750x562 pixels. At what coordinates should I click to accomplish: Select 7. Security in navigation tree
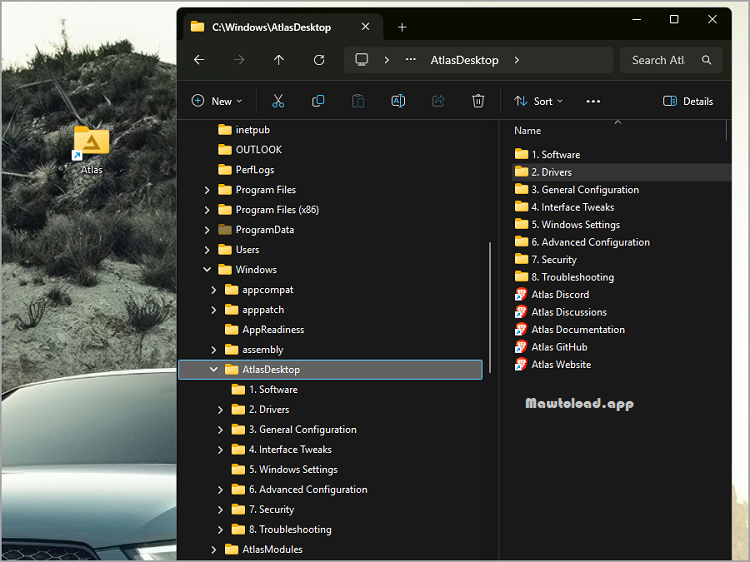pos(263,509)
